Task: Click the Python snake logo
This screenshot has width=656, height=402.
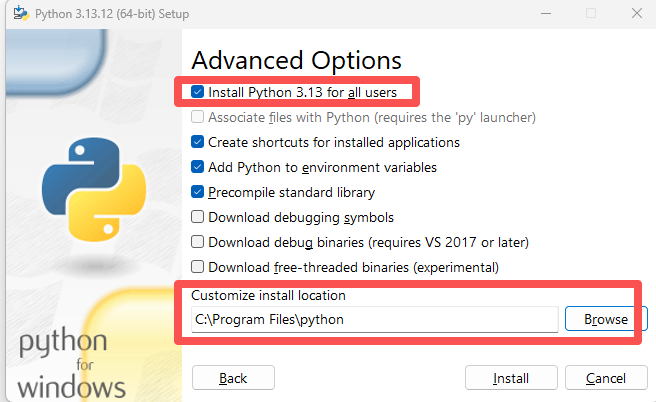Action: tap(94, 189)
